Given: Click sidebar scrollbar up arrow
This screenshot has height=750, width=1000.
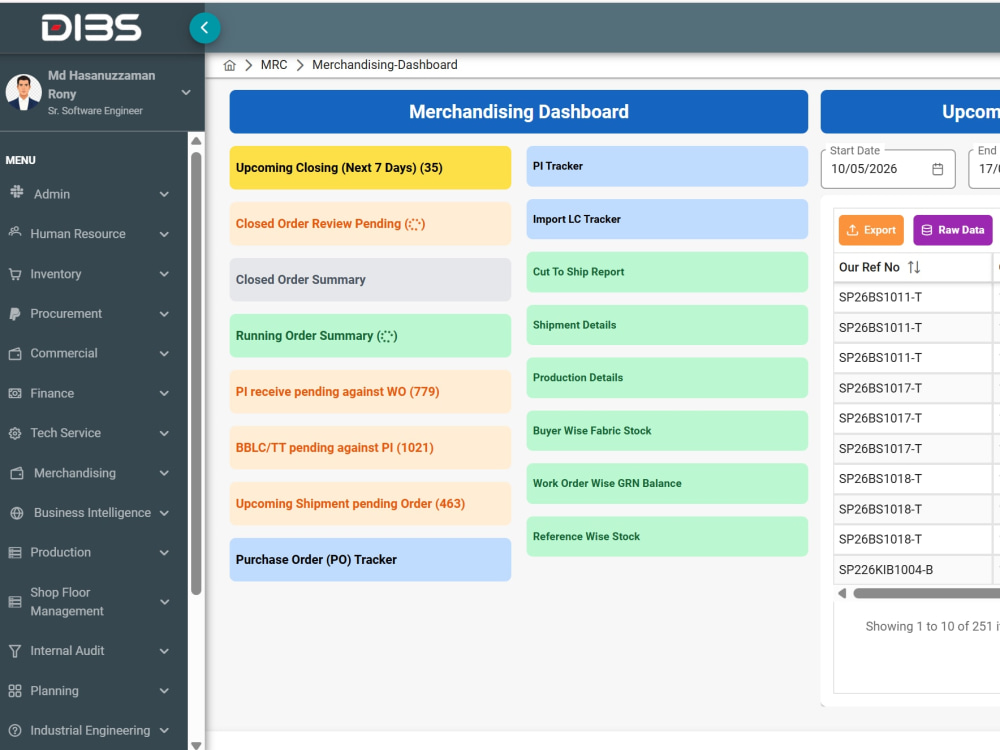Looking at the screenshot, I should (196, 141).
